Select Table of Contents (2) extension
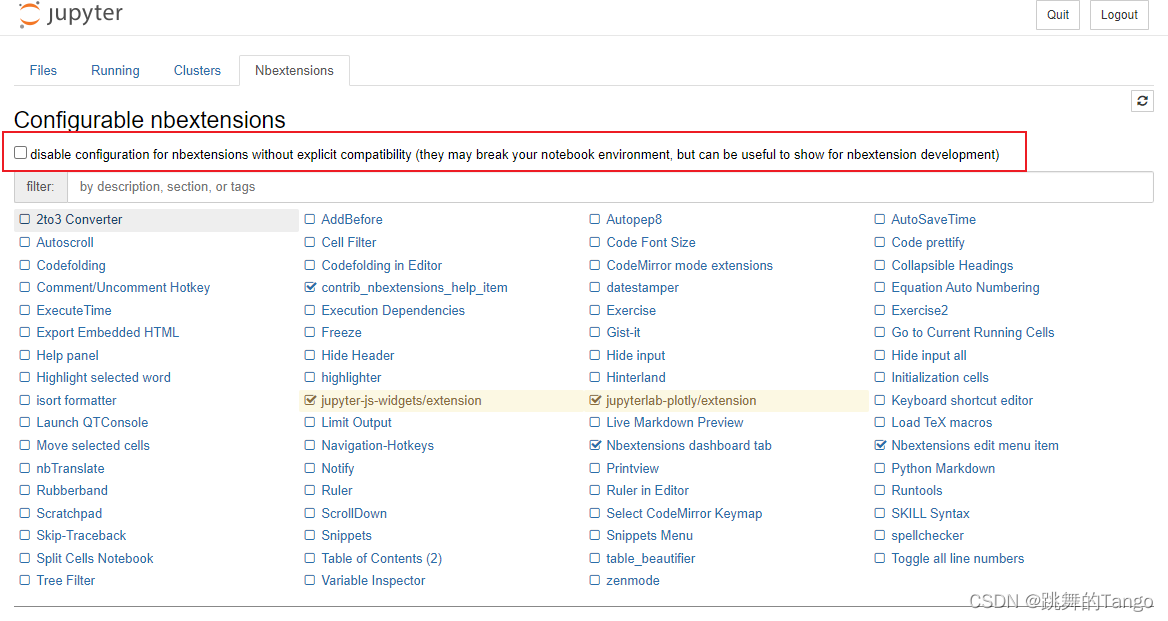Viewport: 1168px width, 621px height. 381,558
